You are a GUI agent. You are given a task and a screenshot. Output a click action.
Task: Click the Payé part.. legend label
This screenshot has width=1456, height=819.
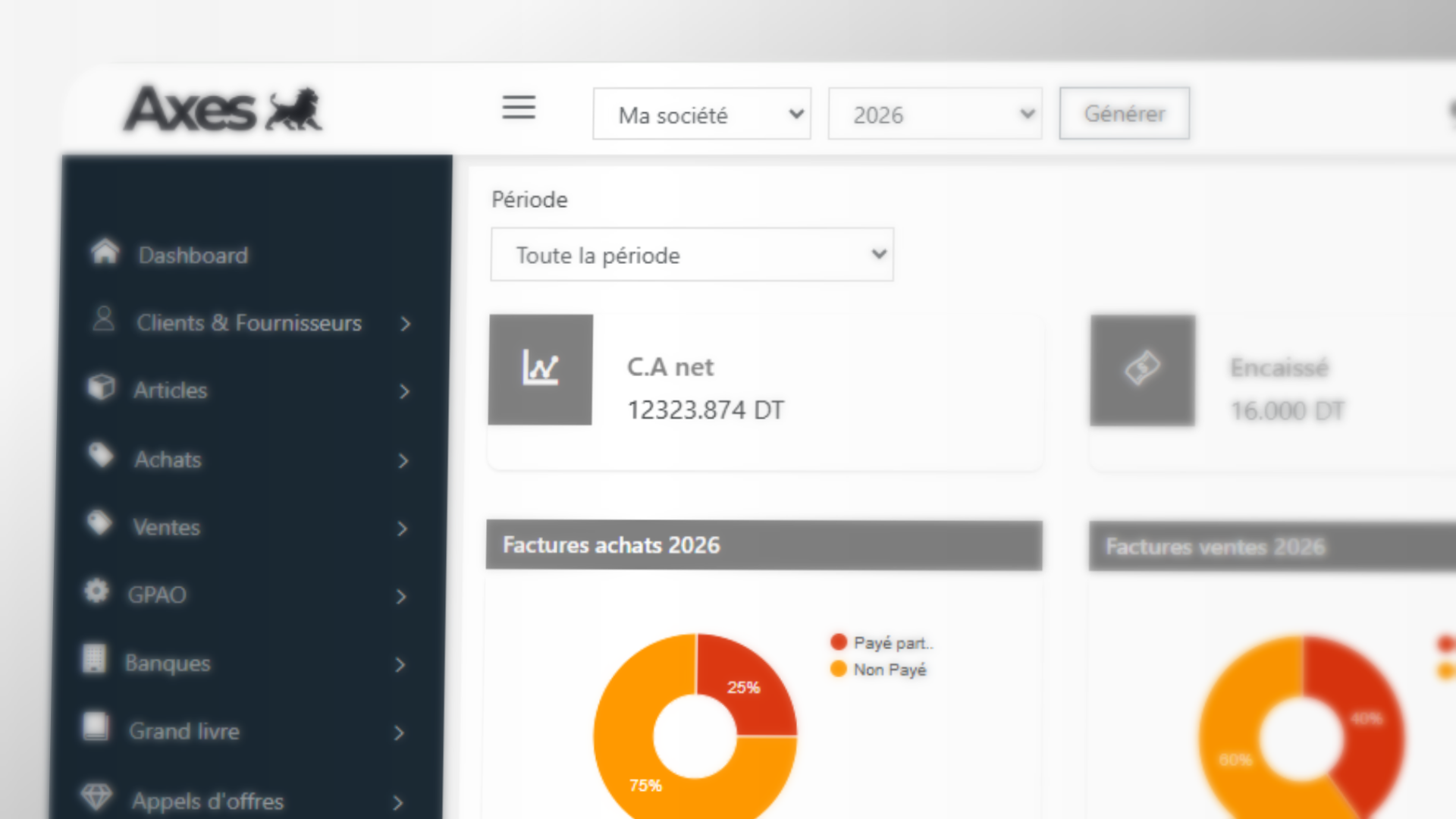(x=893, y=643)
